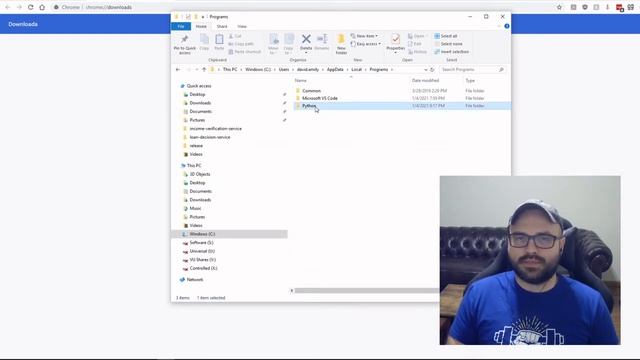
Task: Click Windows (C:) in the breadcrumb
Action: coord(258,70)
